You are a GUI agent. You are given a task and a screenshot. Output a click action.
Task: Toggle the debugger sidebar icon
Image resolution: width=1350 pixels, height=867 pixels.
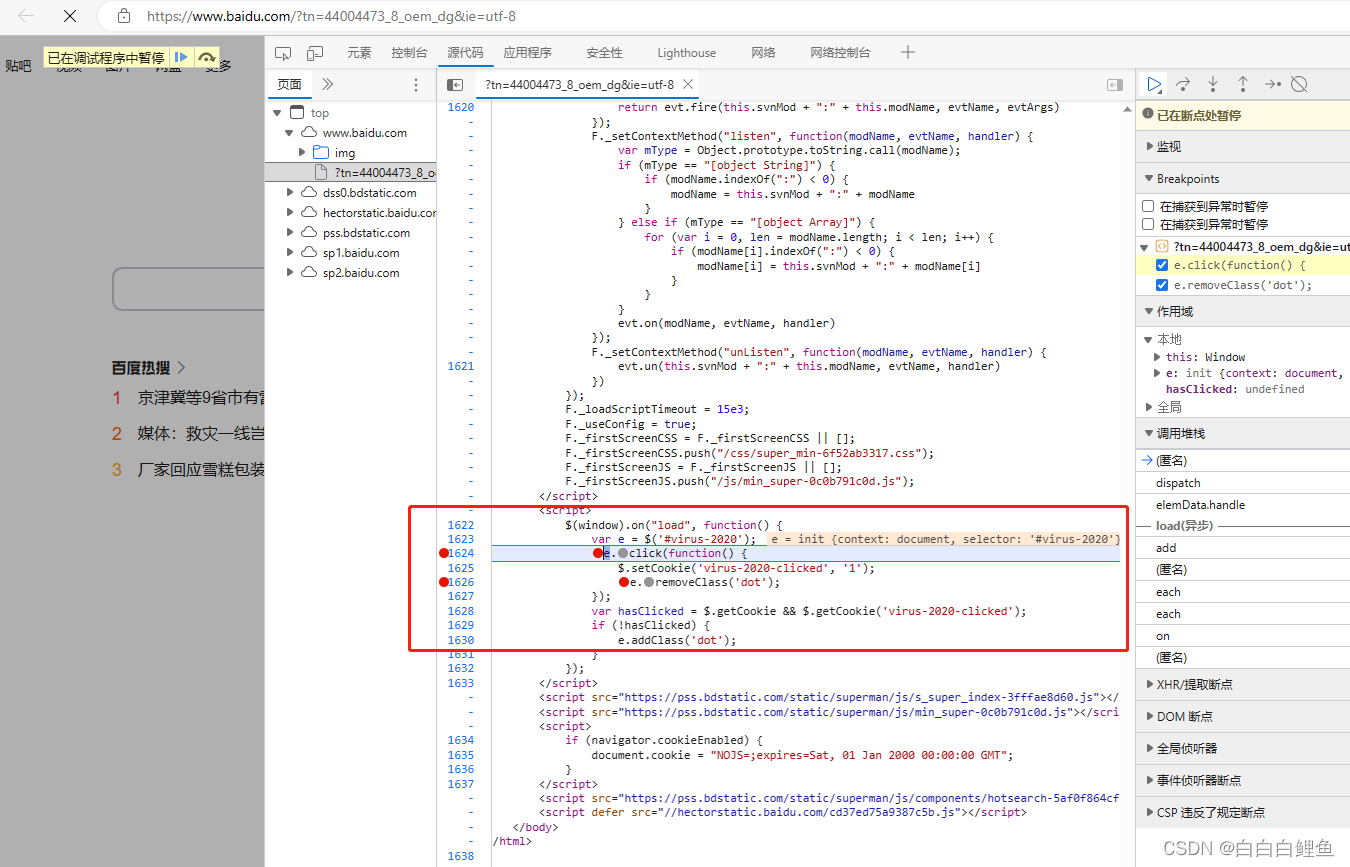1115,85
